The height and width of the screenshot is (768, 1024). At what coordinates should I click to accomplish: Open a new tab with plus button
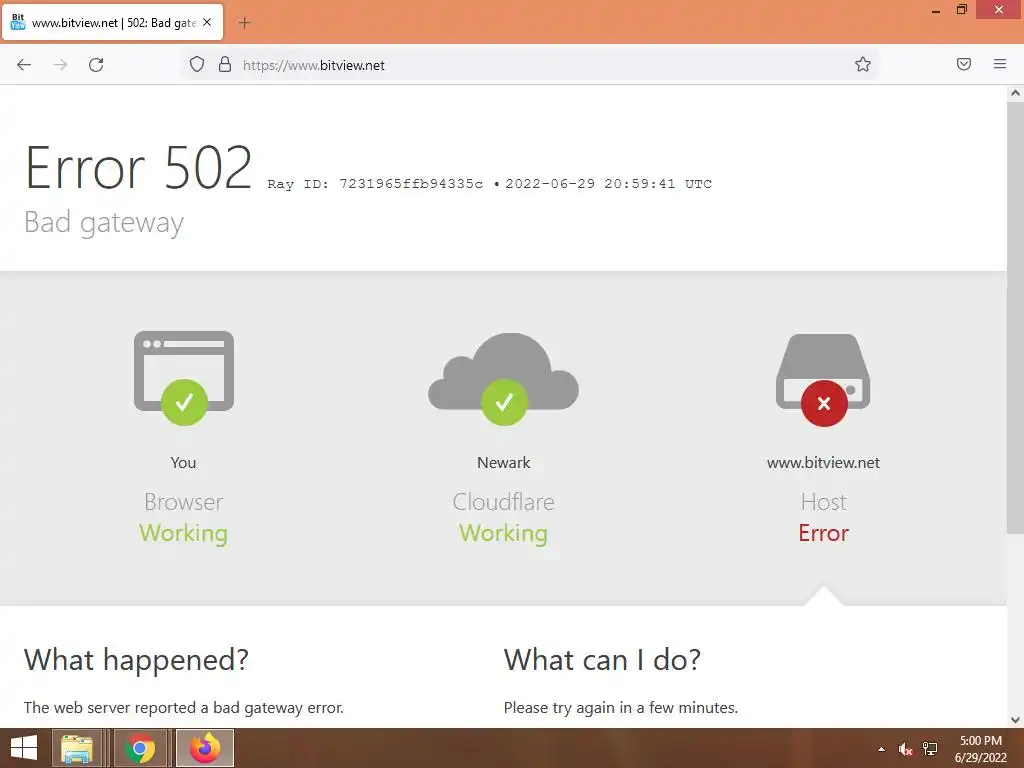tap(244, 23)
